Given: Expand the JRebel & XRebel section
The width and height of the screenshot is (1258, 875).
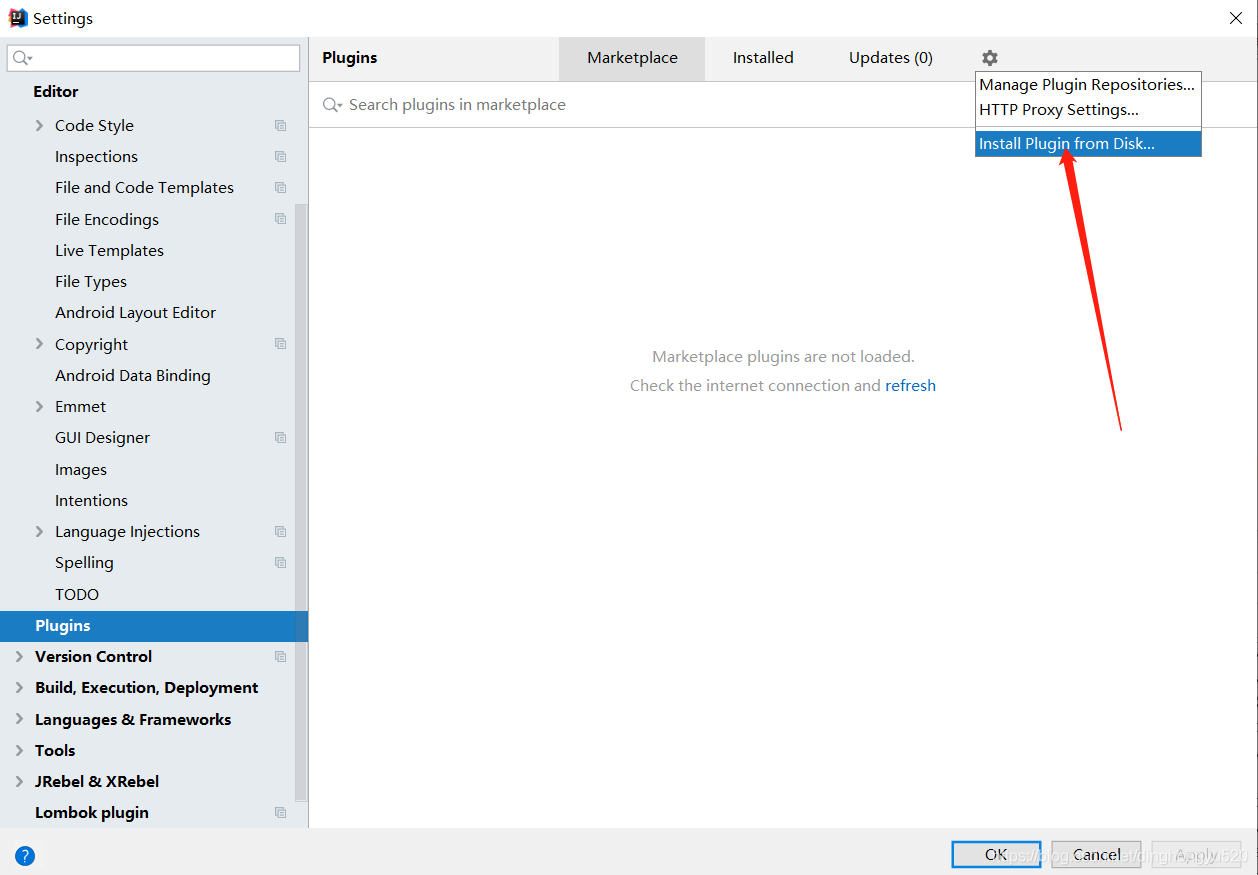Looking at the screenshot, I should click(x=19, y=781).
